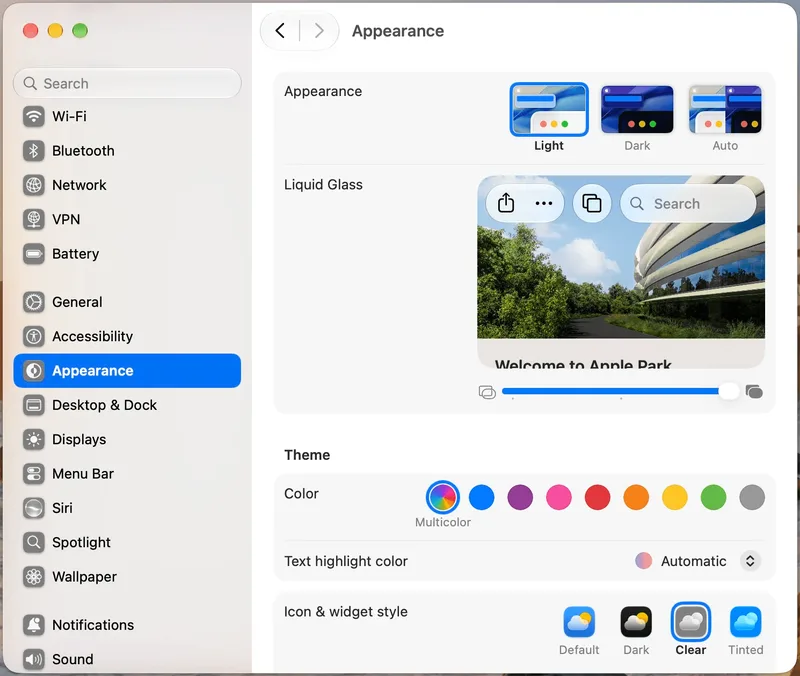The width and height of the screenshot is (800, 676).
Task: Pick the blue theme color
Action: pyautogui.click(x=482, y=497)
